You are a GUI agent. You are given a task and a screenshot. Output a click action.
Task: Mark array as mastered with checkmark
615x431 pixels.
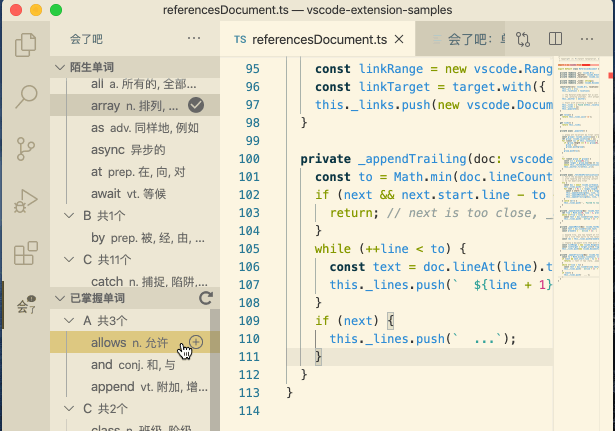pyautogui.click(x=196, y=105)
